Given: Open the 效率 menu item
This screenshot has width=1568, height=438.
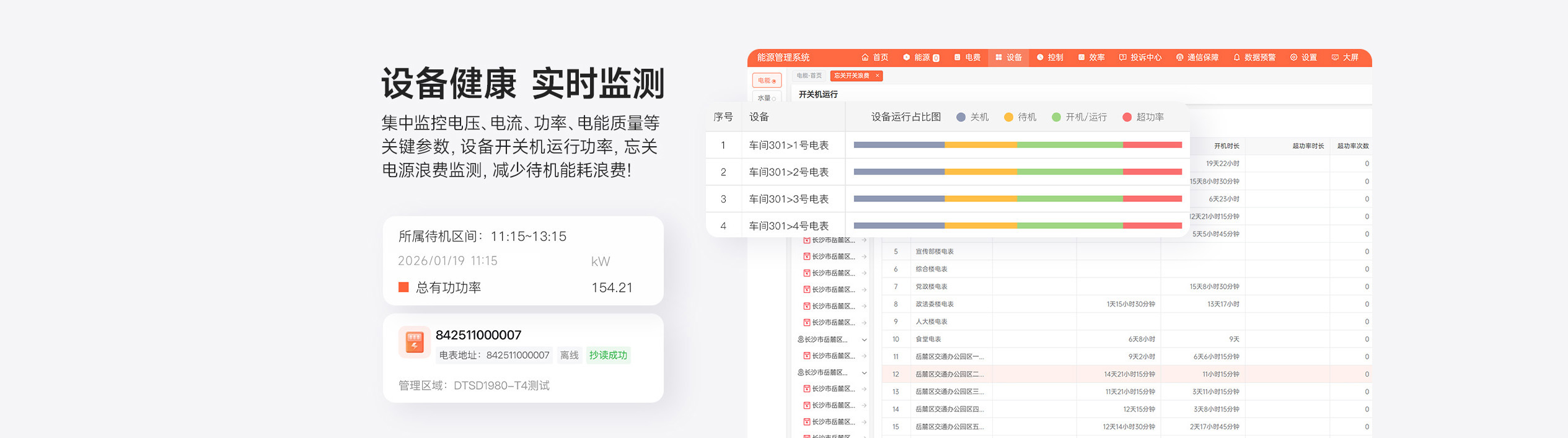Looking at the screenshot, I should click(1091, 58).
